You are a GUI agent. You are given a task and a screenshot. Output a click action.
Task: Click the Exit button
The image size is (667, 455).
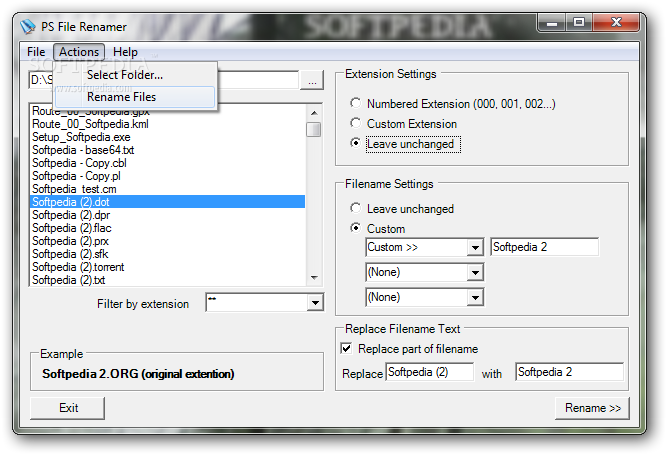[x=68, y=408]
